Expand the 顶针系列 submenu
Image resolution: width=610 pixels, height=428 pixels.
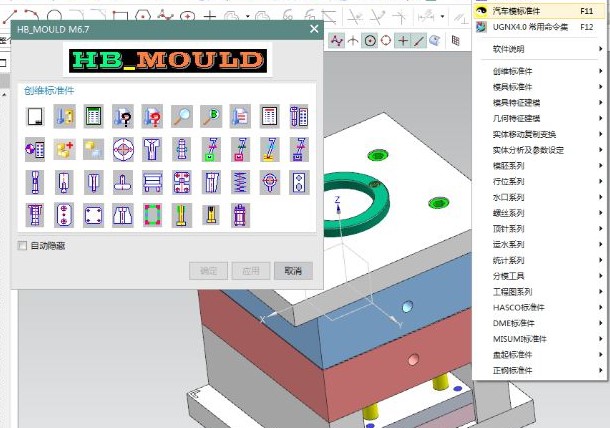(x=509, y=228)
